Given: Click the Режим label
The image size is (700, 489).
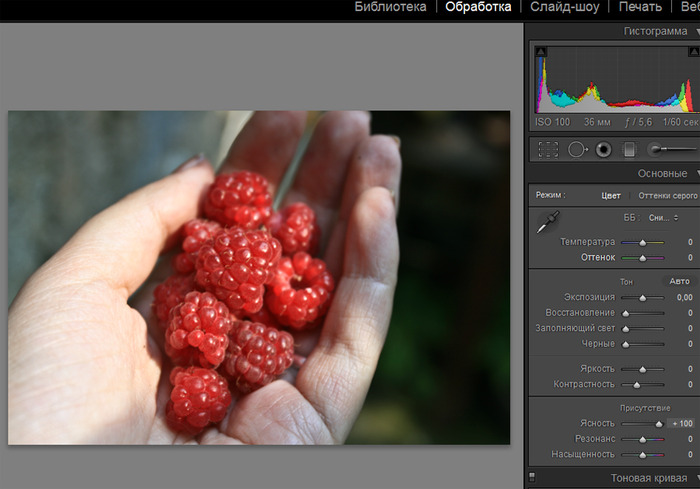Looking at the screenshot, I should 550,195.
